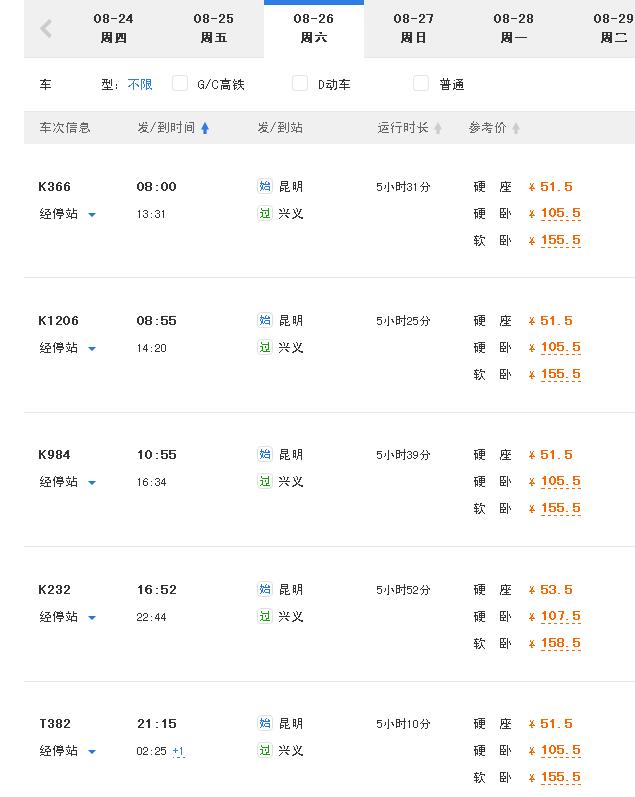635x797 pixels.
Task: Sort by reference price arrow icon
Action: pos(516,128)
